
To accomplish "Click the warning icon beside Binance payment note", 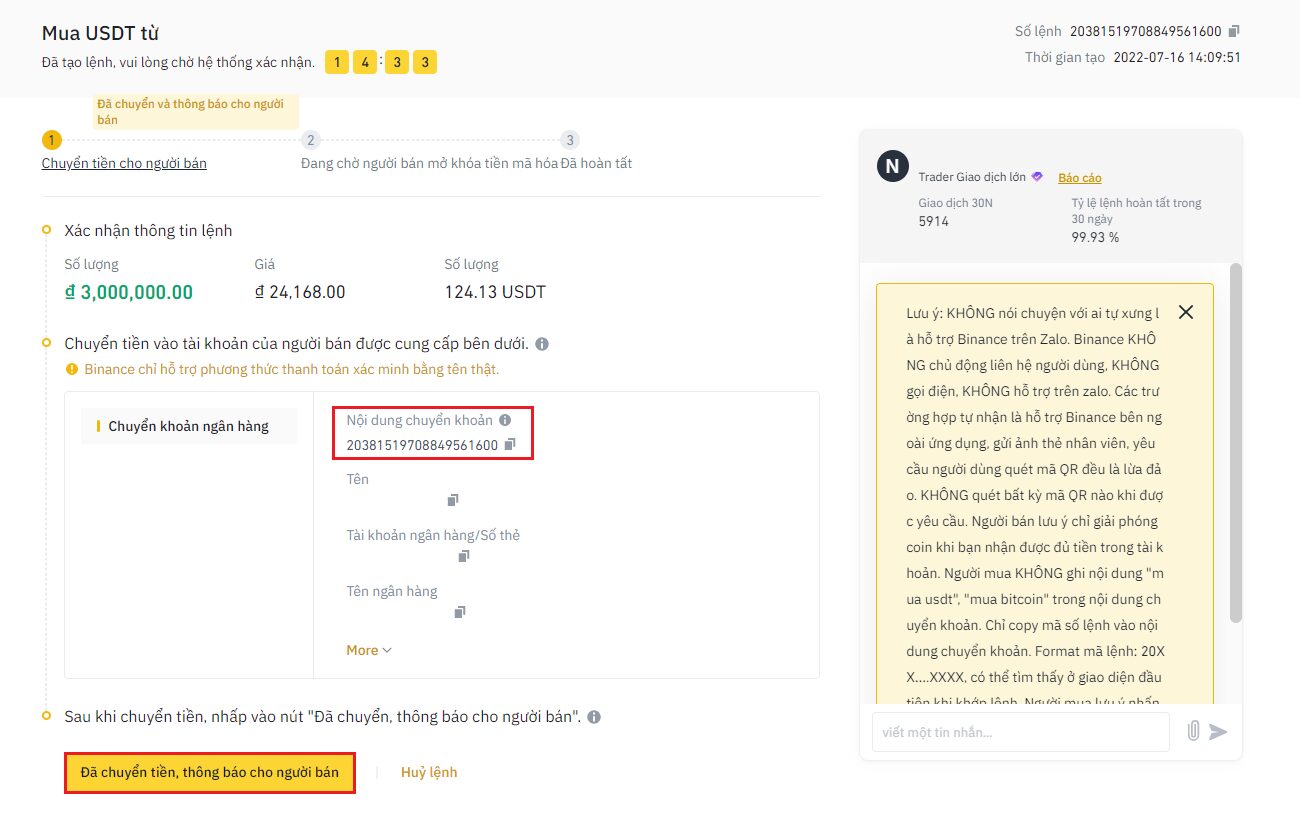I will coord(71,369).
